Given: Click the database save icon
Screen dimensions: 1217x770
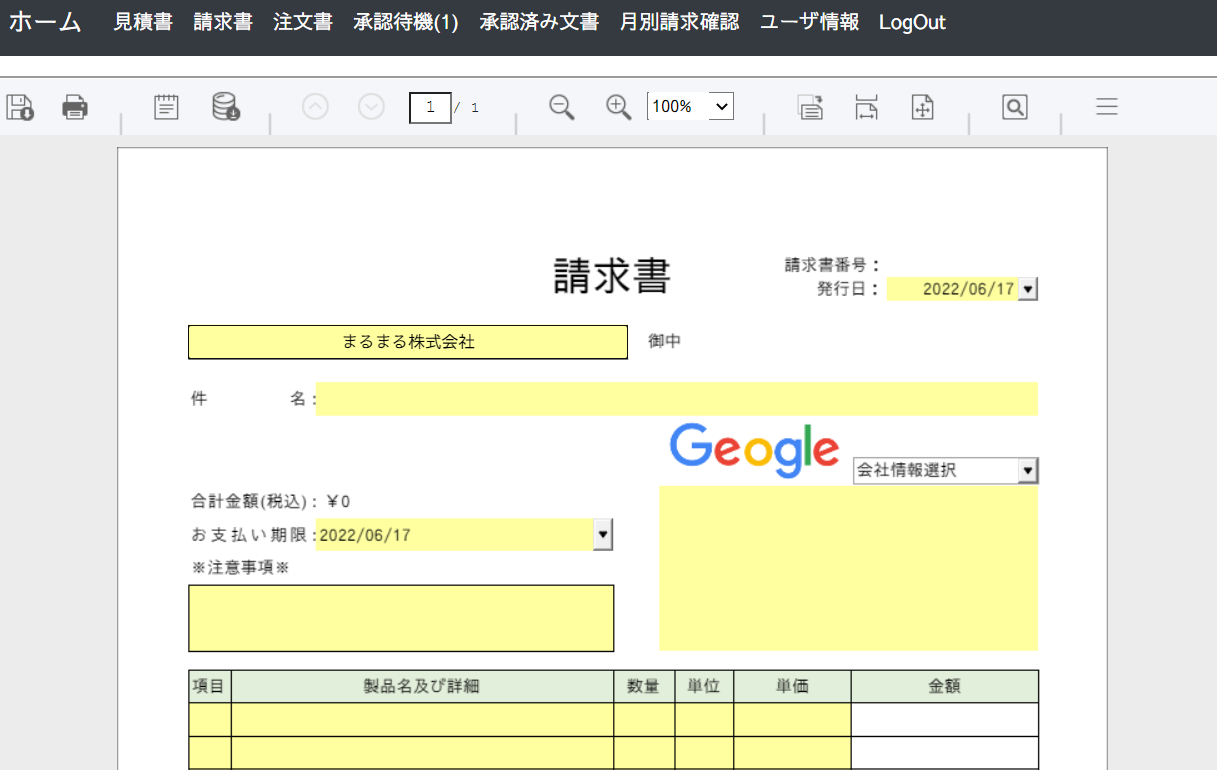Looking at the screenshot, I should [x=226, y=107].
